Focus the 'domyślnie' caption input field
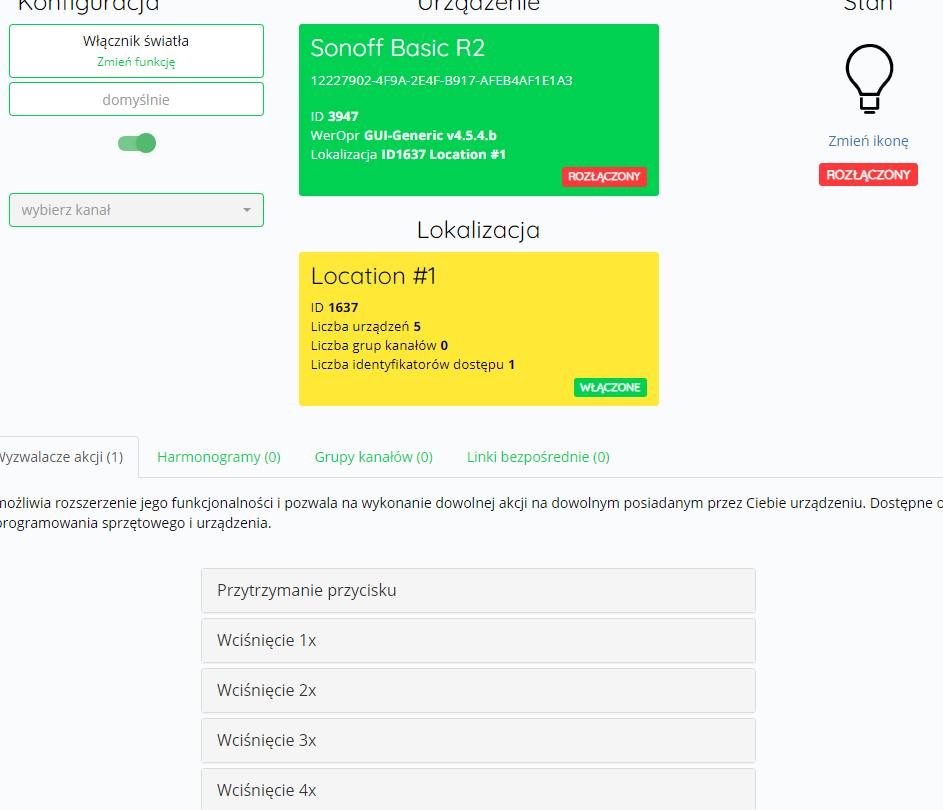 (x=137, y=99)
